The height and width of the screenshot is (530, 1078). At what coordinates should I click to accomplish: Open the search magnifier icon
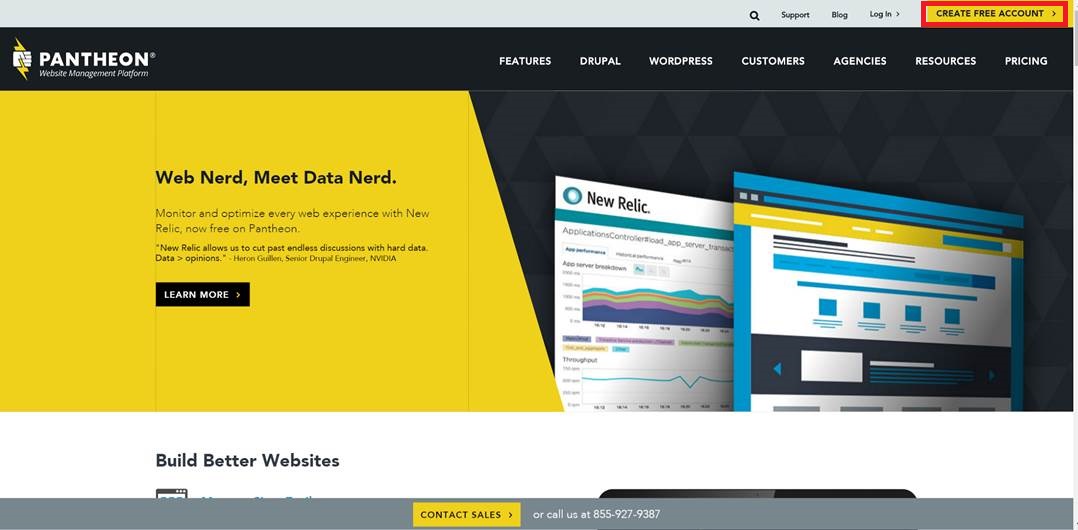(x=754, y=15)
